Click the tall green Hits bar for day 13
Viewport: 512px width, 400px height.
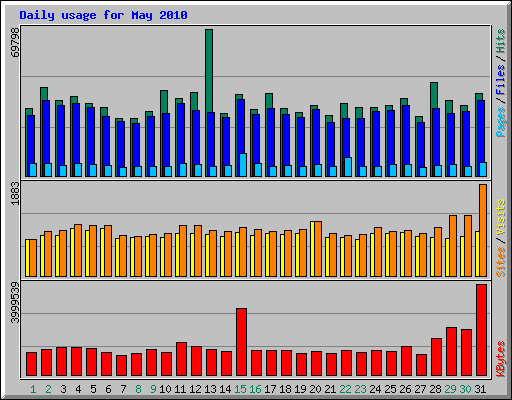click(209, 71)
